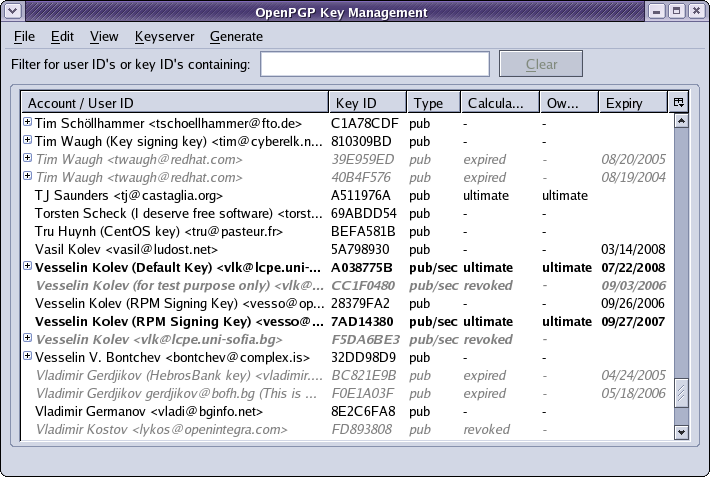The height and width of the screenshot is (477, 710).
Task: Click key ID 69ABDD54
Action: (364, 213)
